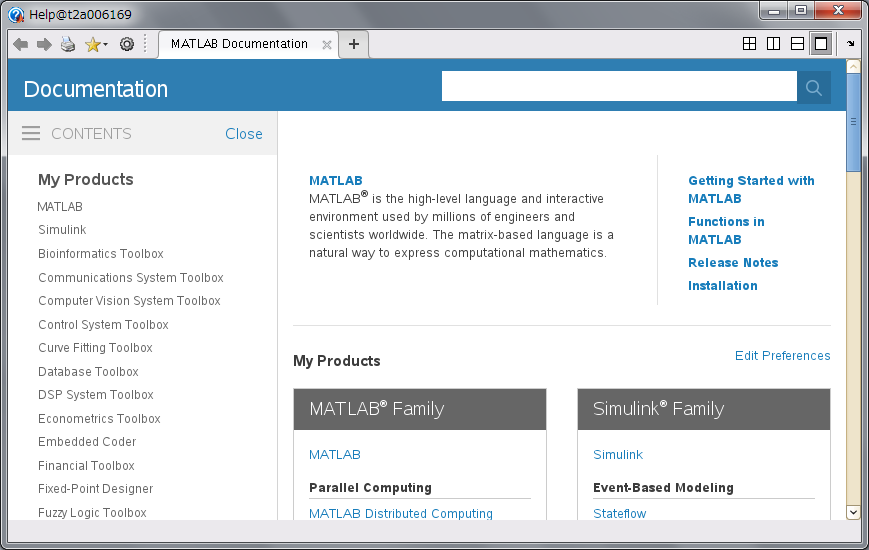This screenshot has height=550, width=869.
Task: Close the MATLAB Documentation tab
Action: click(327, 45)
